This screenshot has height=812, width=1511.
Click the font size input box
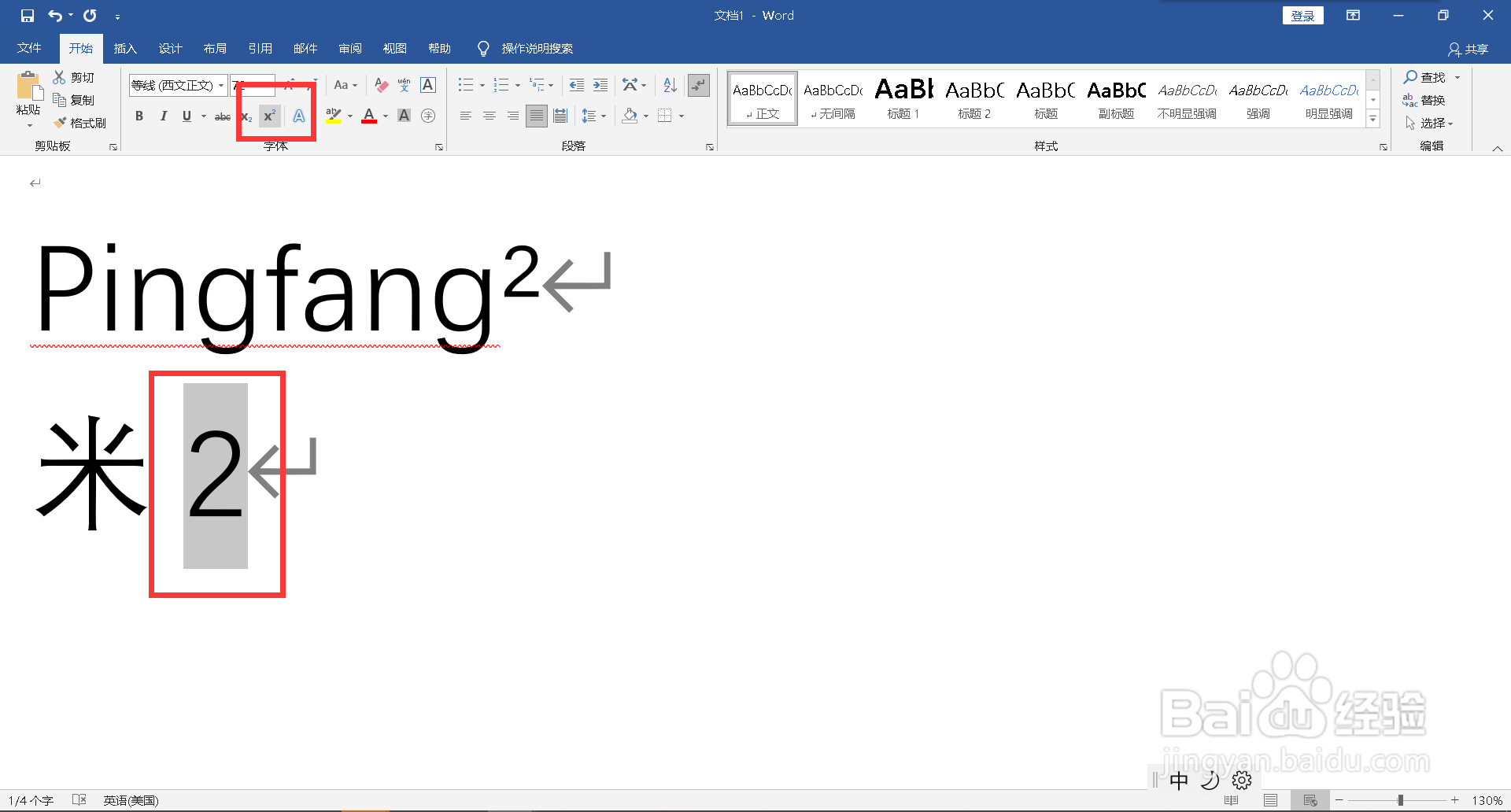[x=253, y=85]
